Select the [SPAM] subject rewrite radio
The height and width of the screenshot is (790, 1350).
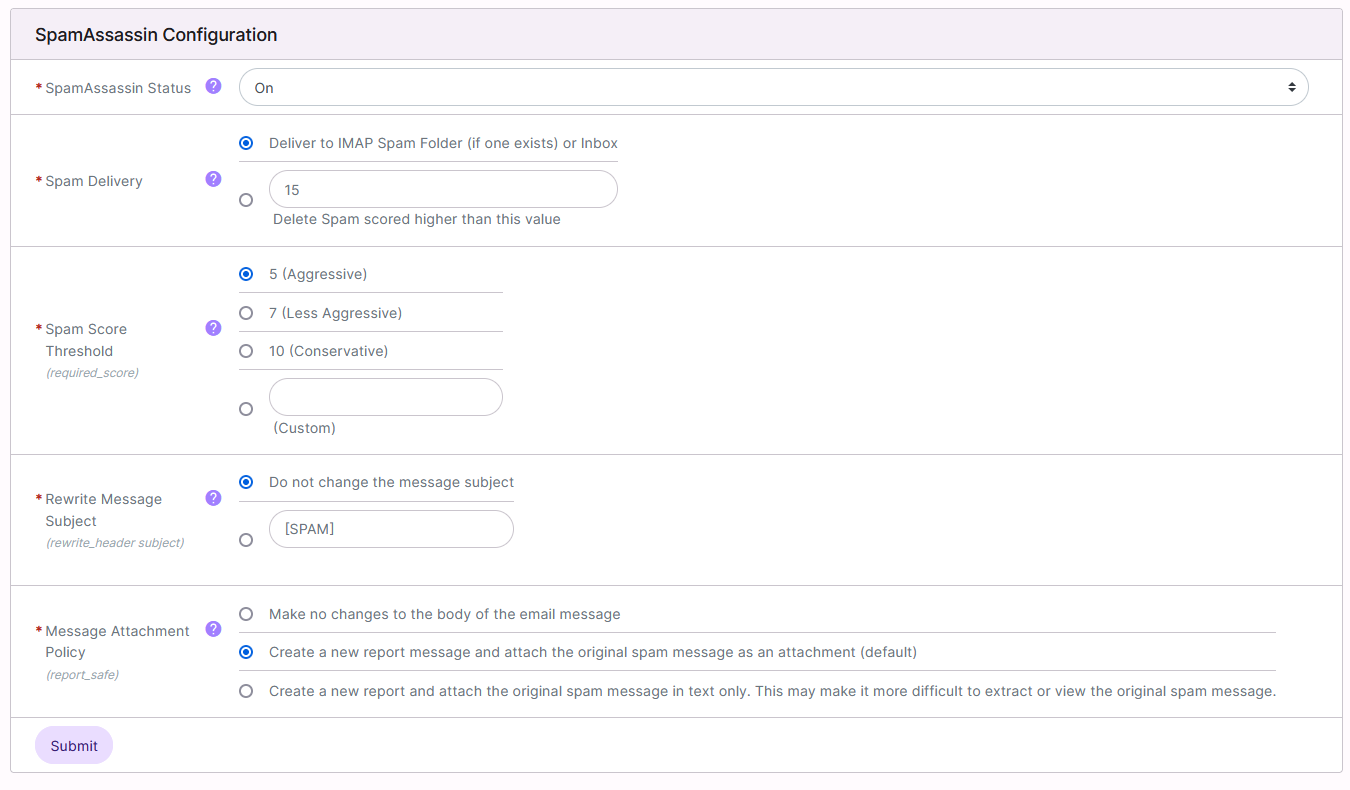point(246,540)
